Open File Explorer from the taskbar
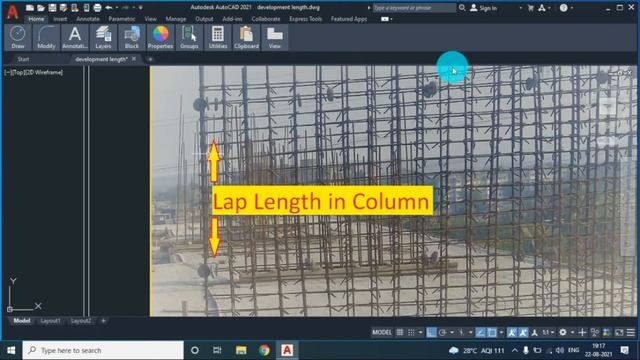This screenshot has height=360, width=640. (x=241, y=350)
